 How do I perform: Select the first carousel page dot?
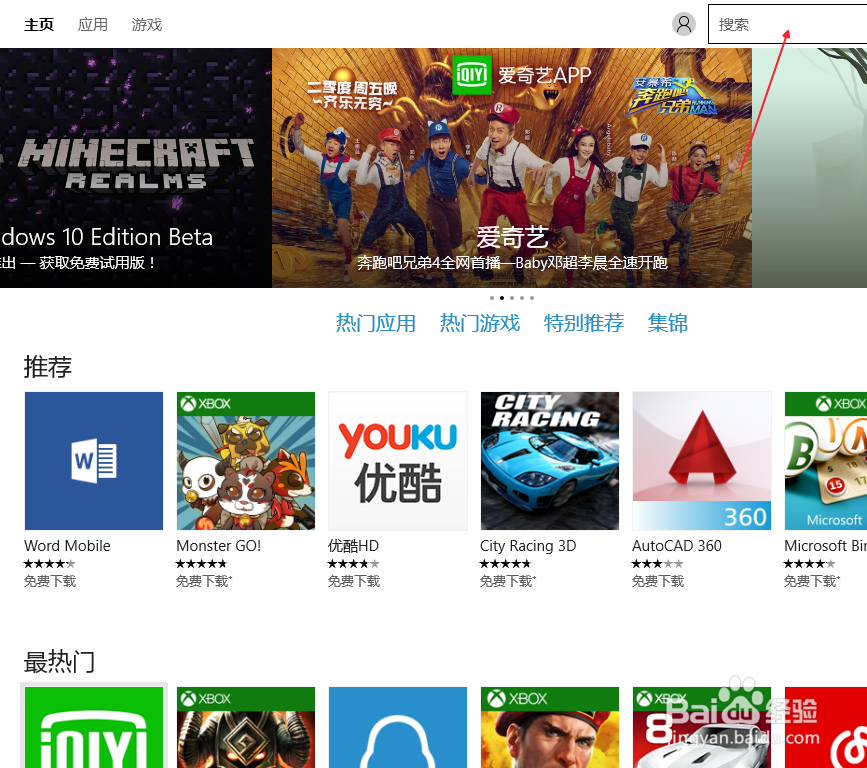coord(492,298)
